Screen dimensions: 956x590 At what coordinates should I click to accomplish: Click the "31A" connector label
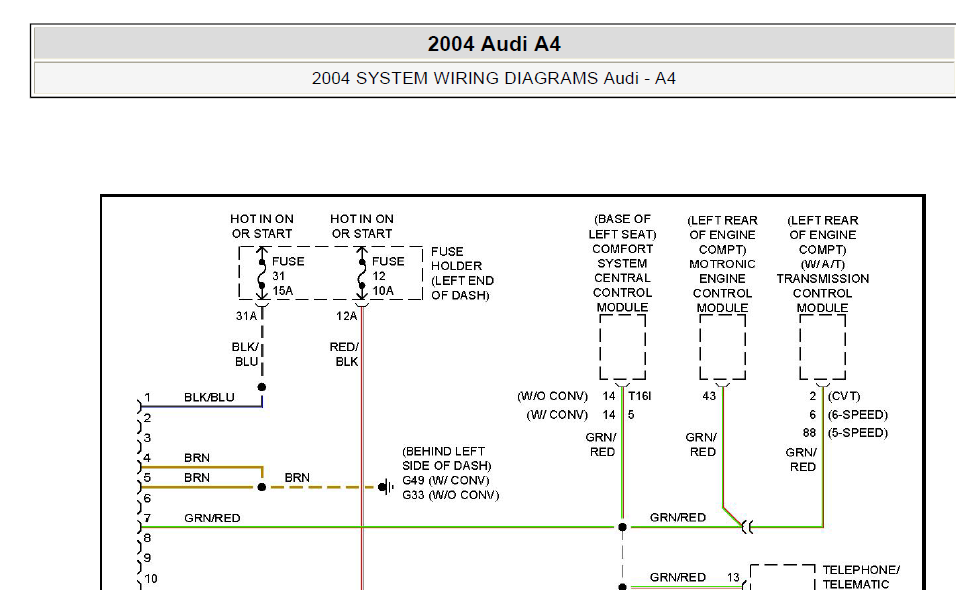(x=246, y=316)
